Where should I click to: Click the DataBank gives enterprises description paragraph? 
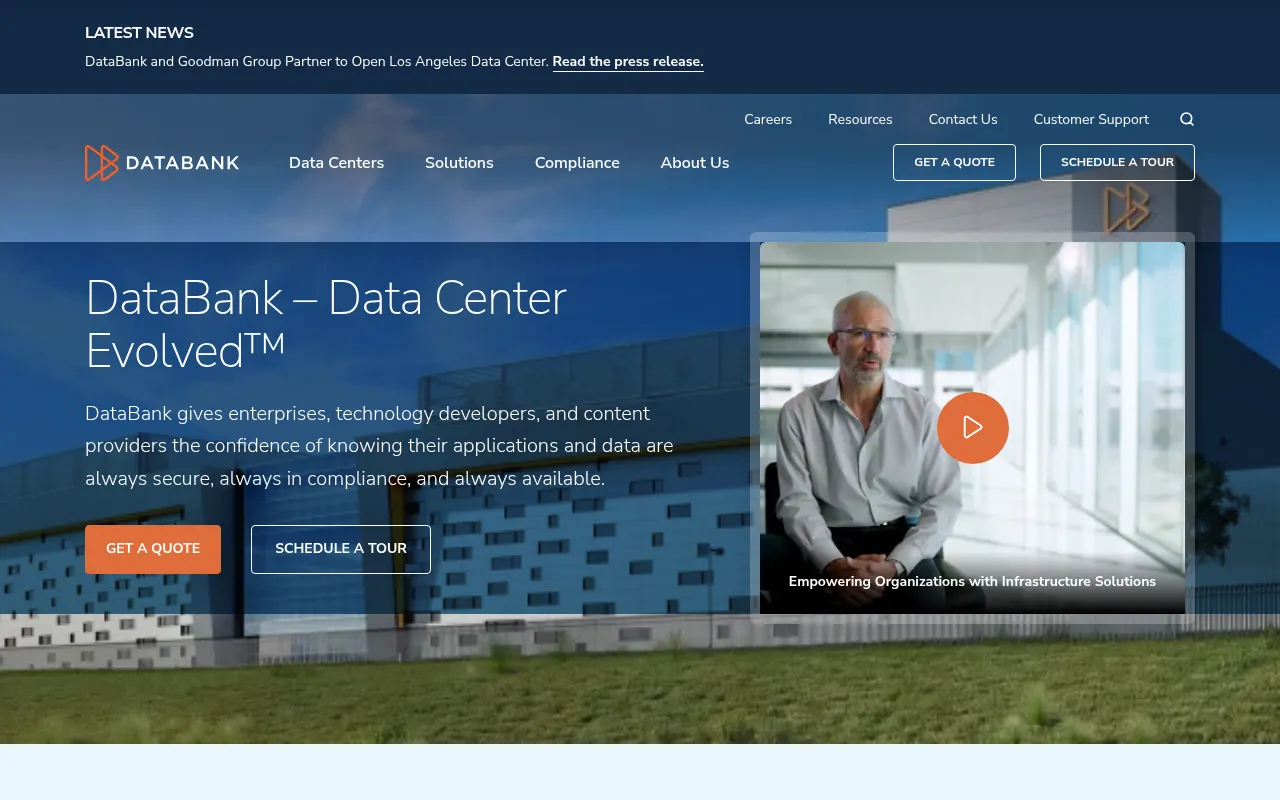pos(379,446)
